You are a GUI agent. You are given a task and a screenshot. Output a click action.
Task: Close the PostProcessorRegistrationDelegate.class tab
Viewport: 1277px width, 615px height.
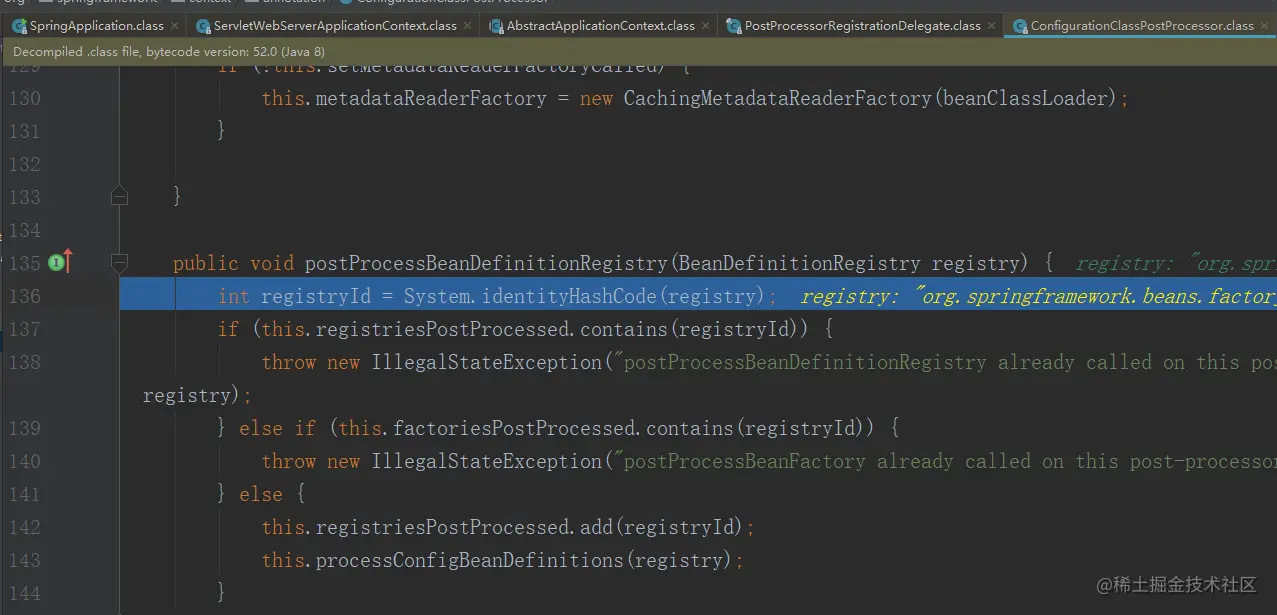point(992,27)
